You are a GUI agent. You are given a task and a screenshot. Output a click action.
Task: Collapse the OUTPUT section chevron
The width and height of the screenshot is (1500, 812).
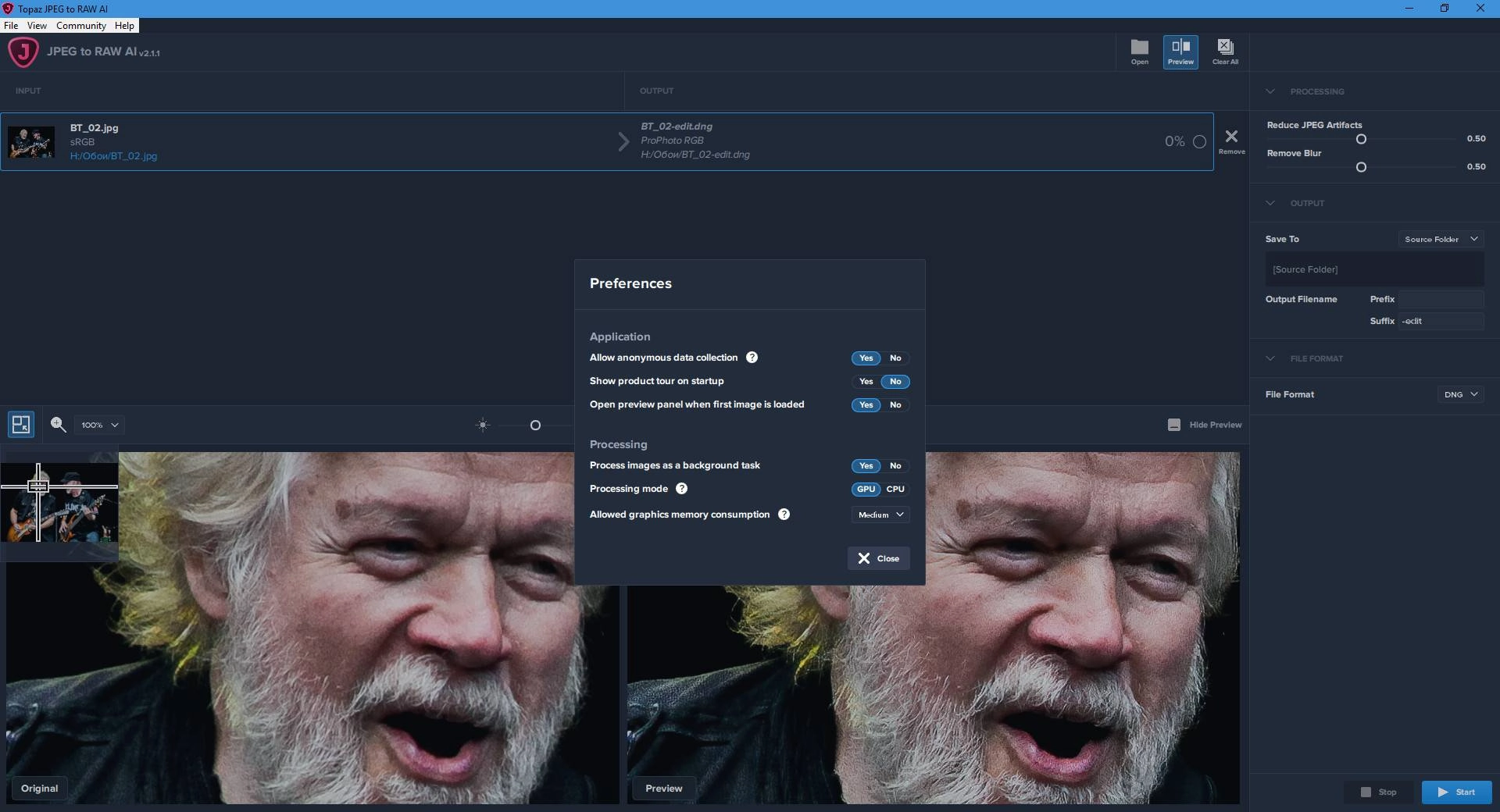(x=1270, y=203)
